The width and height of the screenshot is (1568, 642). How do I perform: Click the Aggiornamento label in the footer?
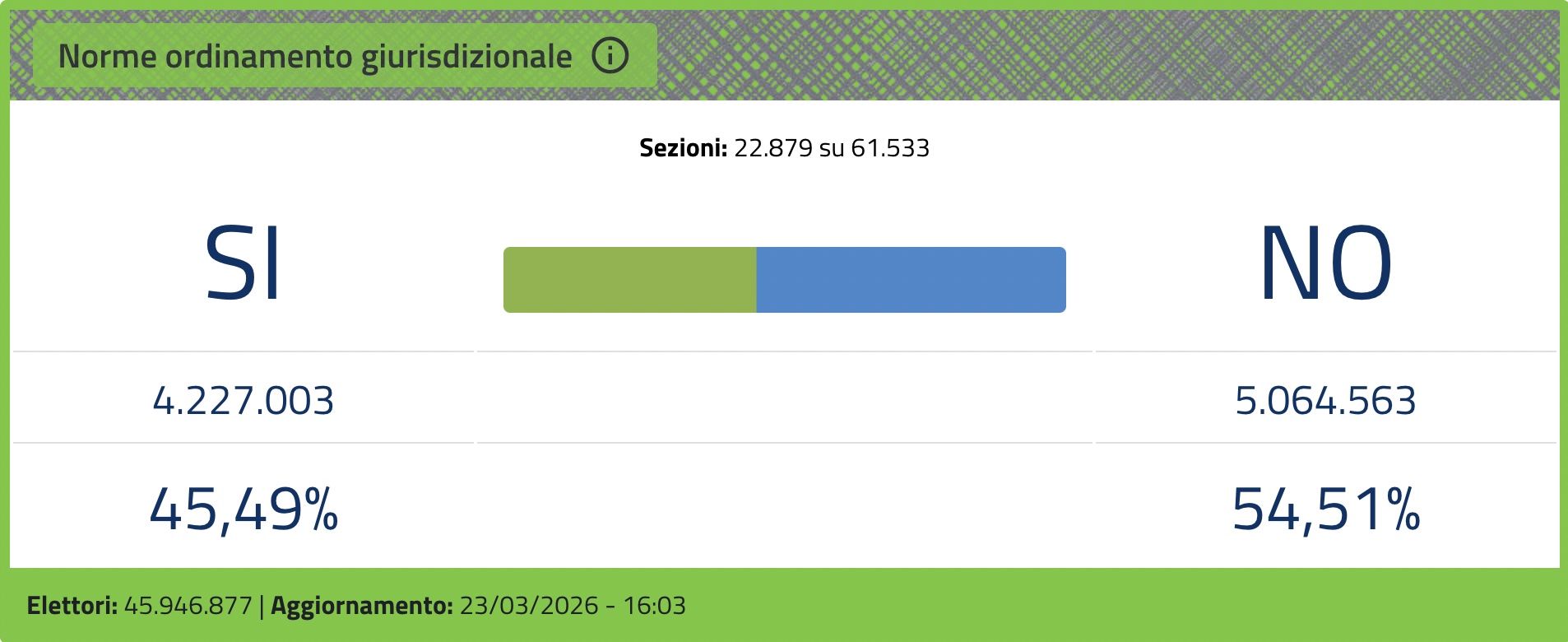(x=362, y=606)
